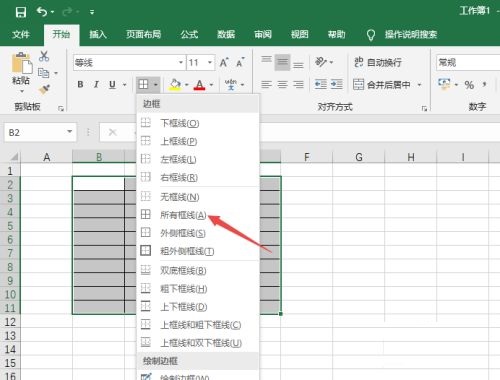Toggle 自动换行 wrap text
The height and width of the screenshot is (380, 500).
[378, 62]
